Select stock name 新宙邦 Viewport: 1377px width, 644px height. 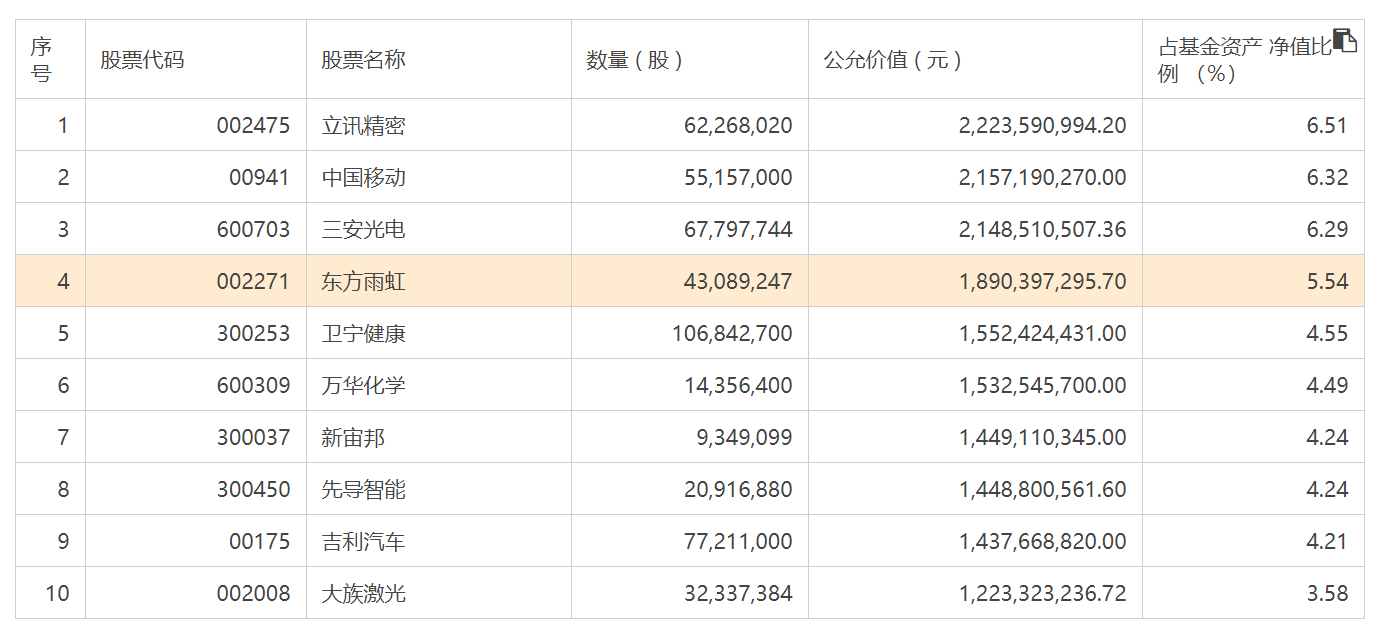[x=353, y=438]
